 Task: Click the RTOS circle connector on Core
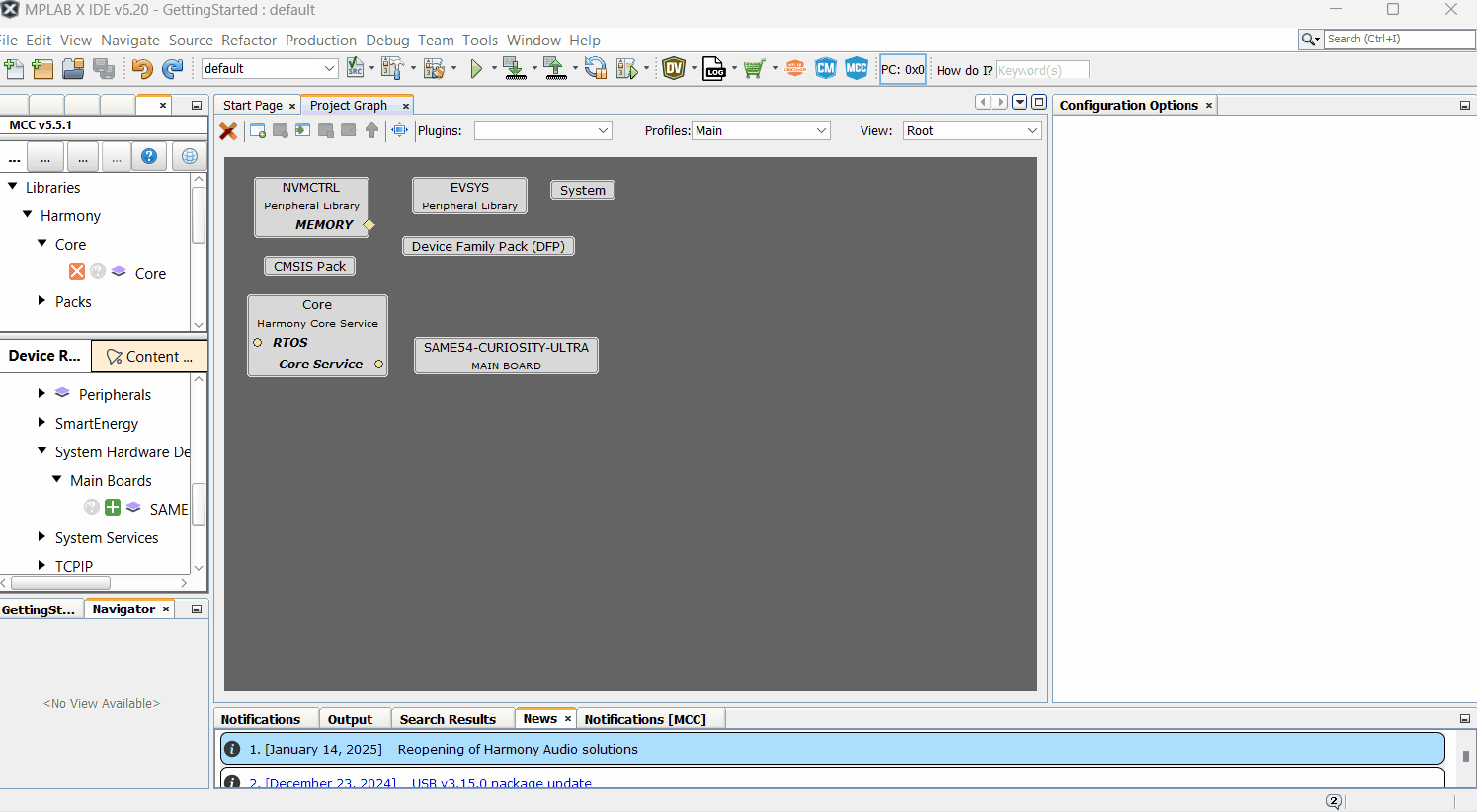[258, 343]
